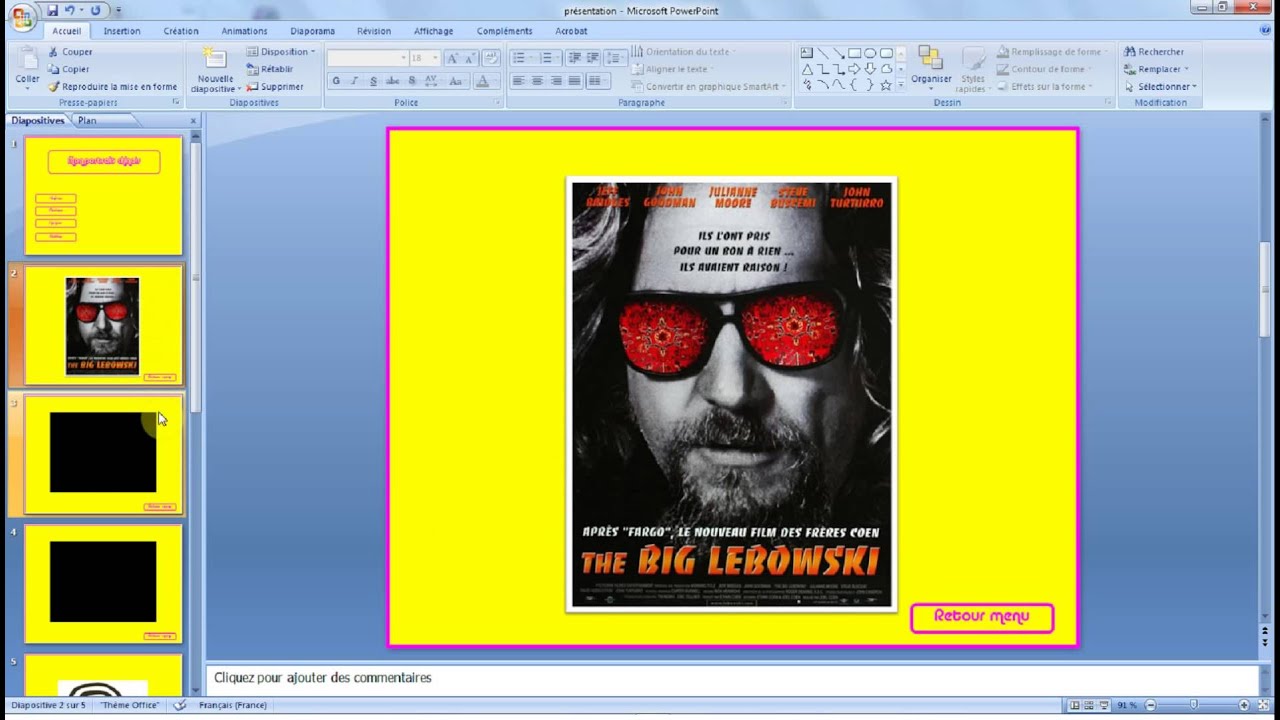
Task: Justify the paragraph text
Action: tap(575, 81)
